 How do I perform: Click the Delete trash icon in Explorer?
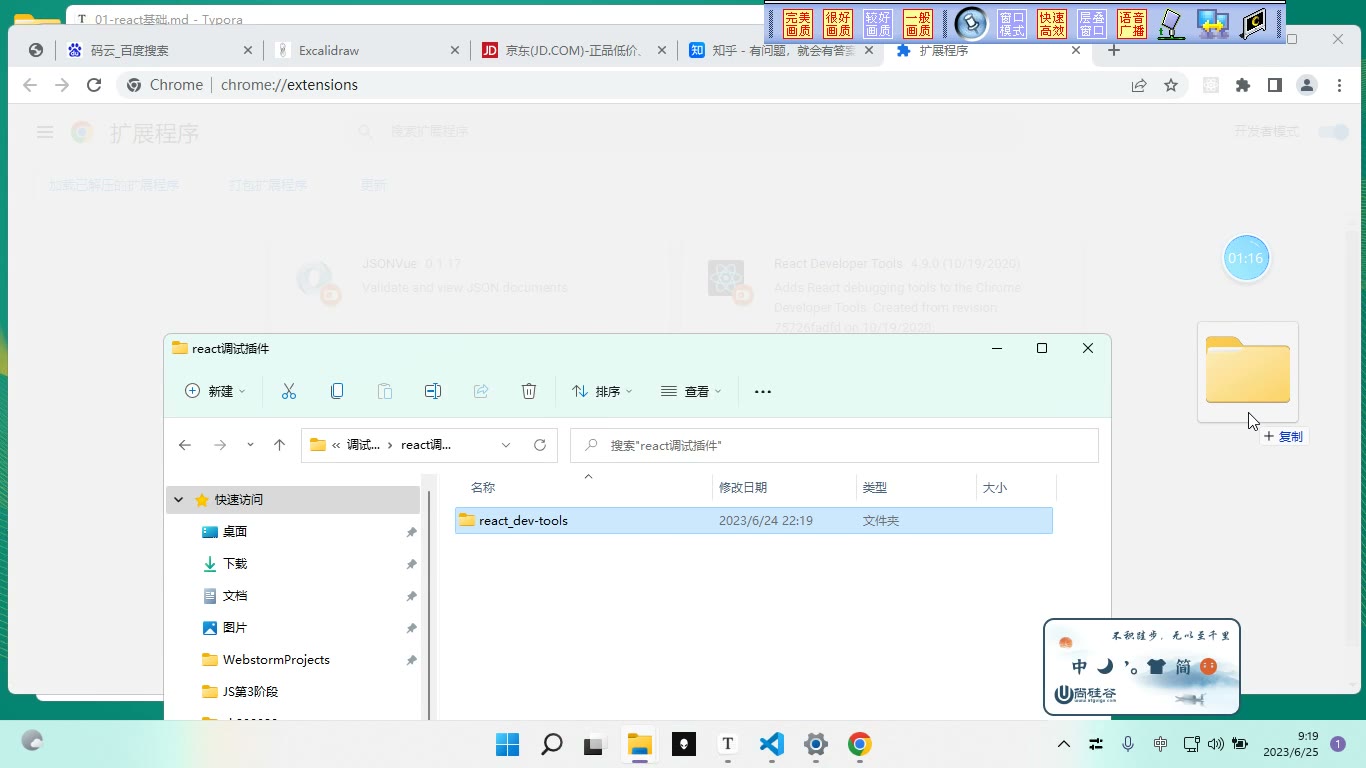pyautogui.click(x=529, y=391)
